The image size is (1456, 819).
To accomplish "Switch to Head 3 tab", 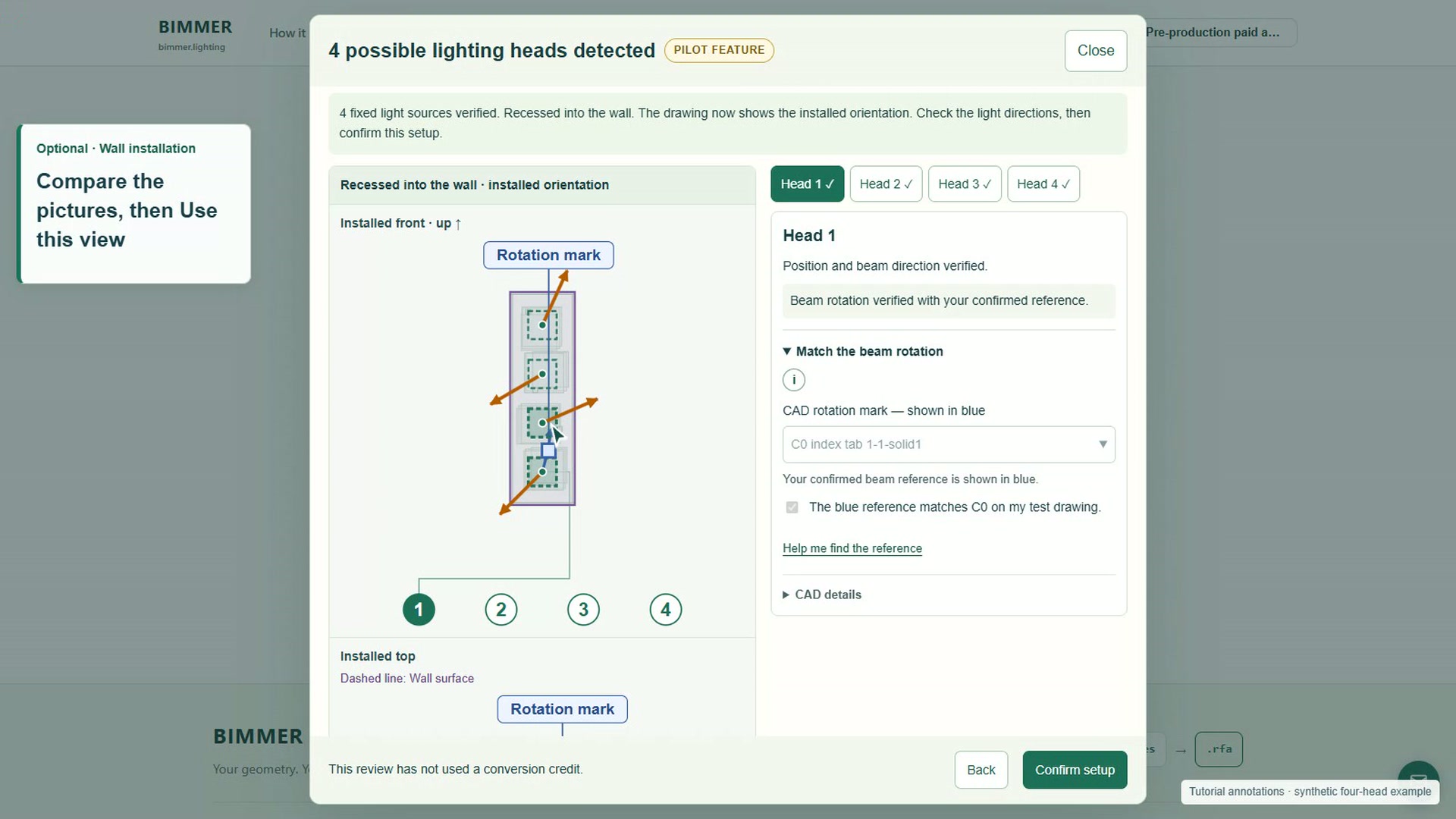I will [965, 184].
